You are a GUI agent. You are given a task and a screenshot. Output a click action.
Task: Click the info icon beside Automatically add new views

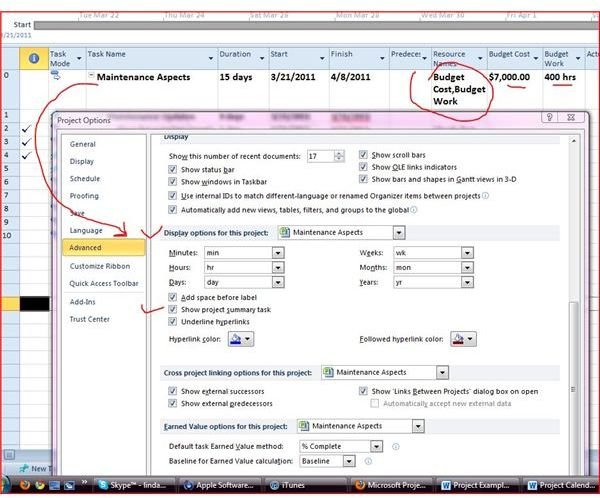tap(414, 210)
